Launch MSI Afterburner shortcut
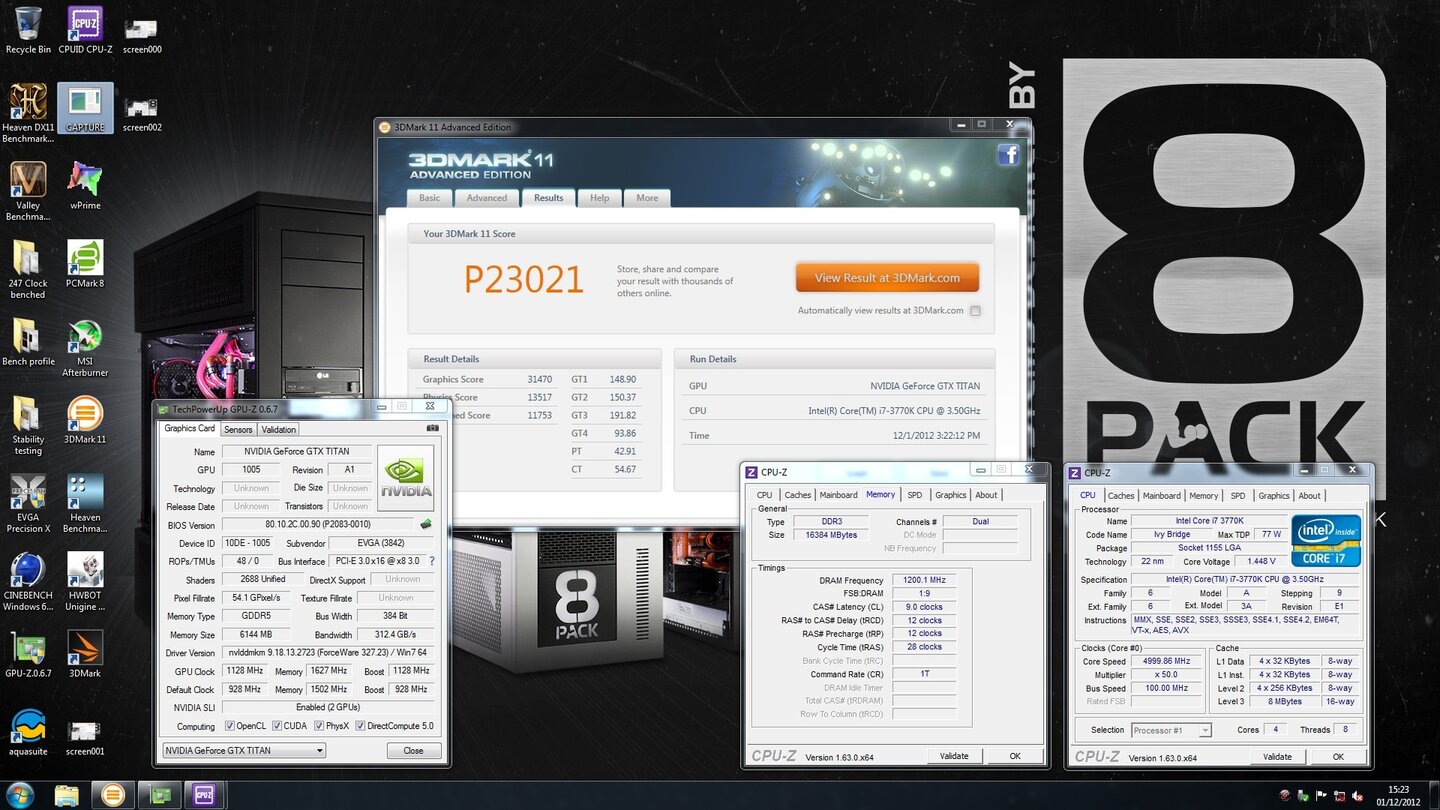 click(85, 348)
